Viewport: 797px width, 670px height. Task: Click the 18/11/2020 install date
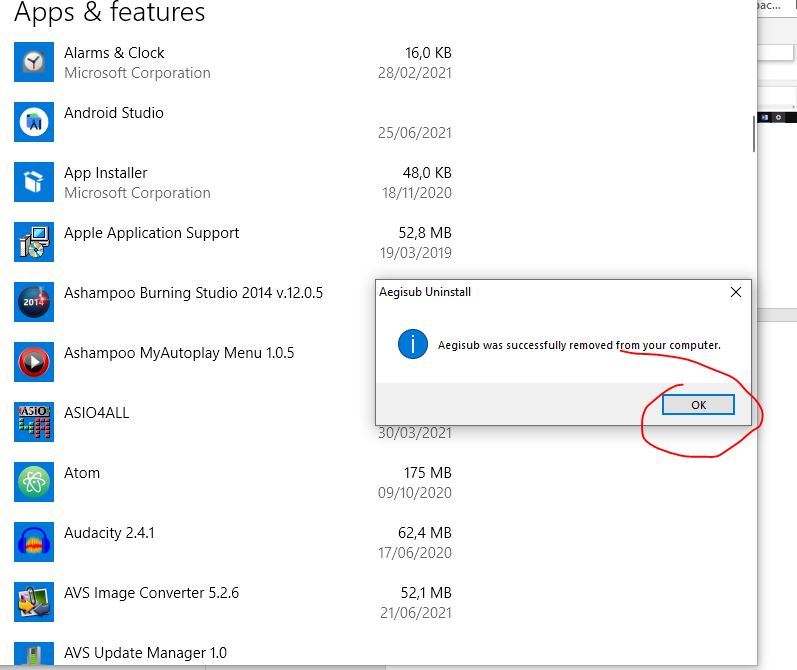pyautogui.click(x=417, y=193)
